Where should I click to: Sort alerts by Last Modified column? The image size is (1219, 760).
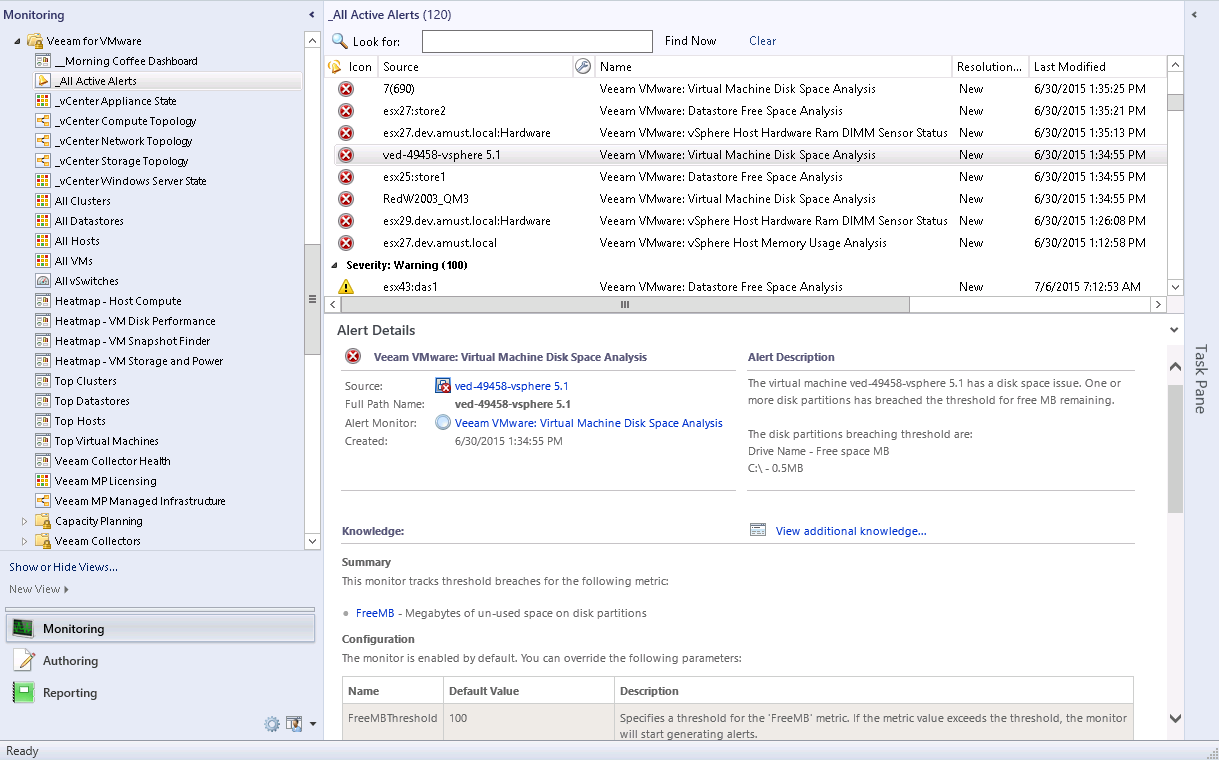click(1097, 67)
